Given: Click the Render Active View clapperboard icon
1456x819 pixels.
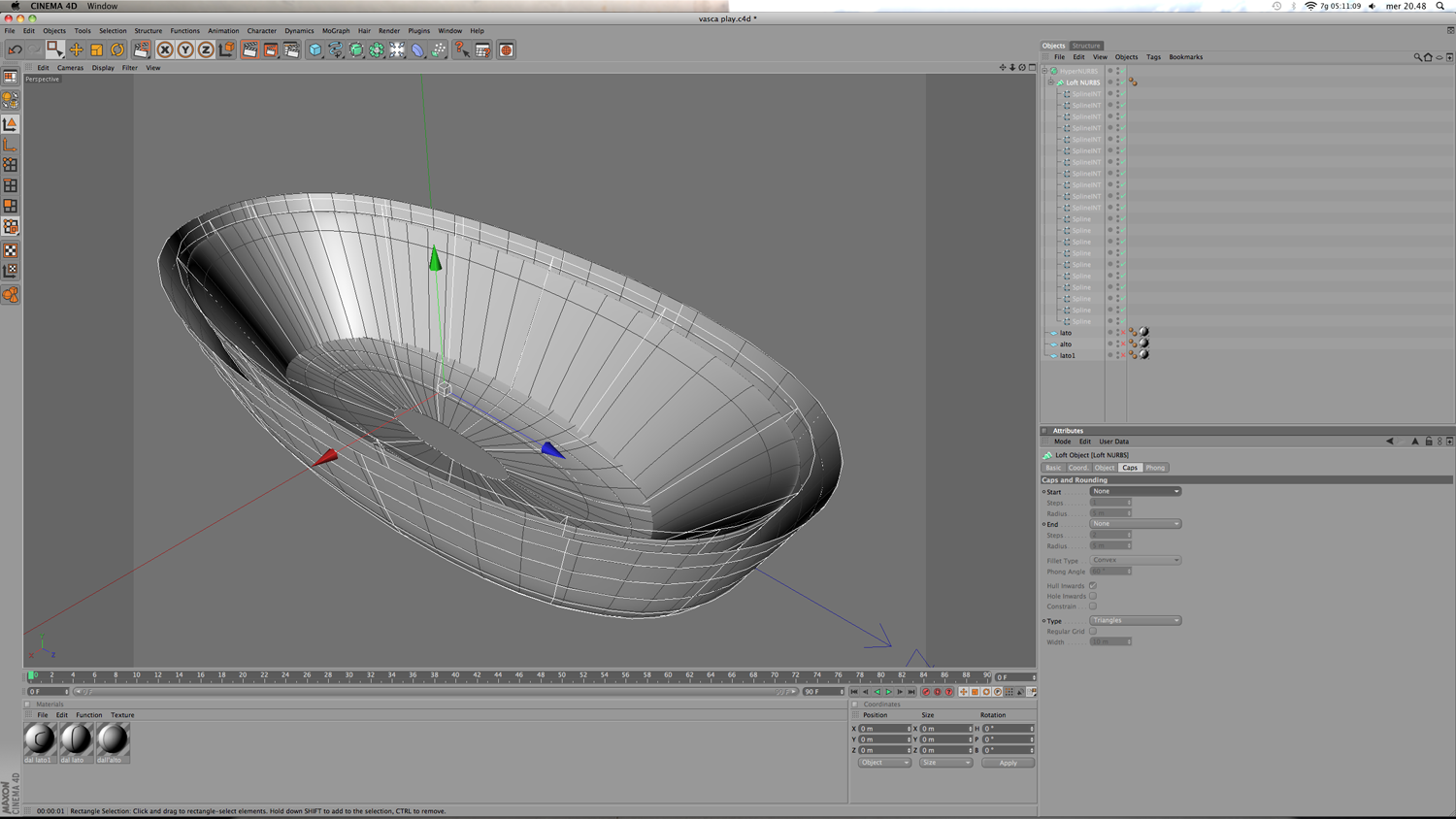Looking at the screenshot, I should click(249, 49).
